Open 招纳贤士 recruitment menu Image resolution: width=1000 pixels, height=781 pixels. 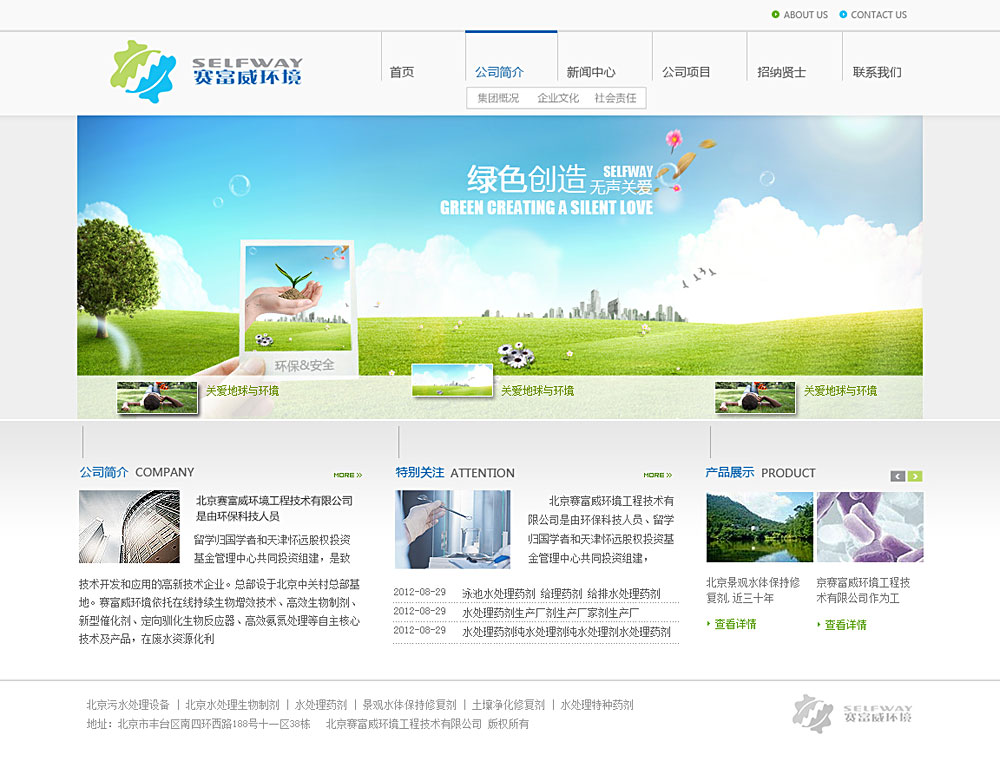(x=781, y=72)
